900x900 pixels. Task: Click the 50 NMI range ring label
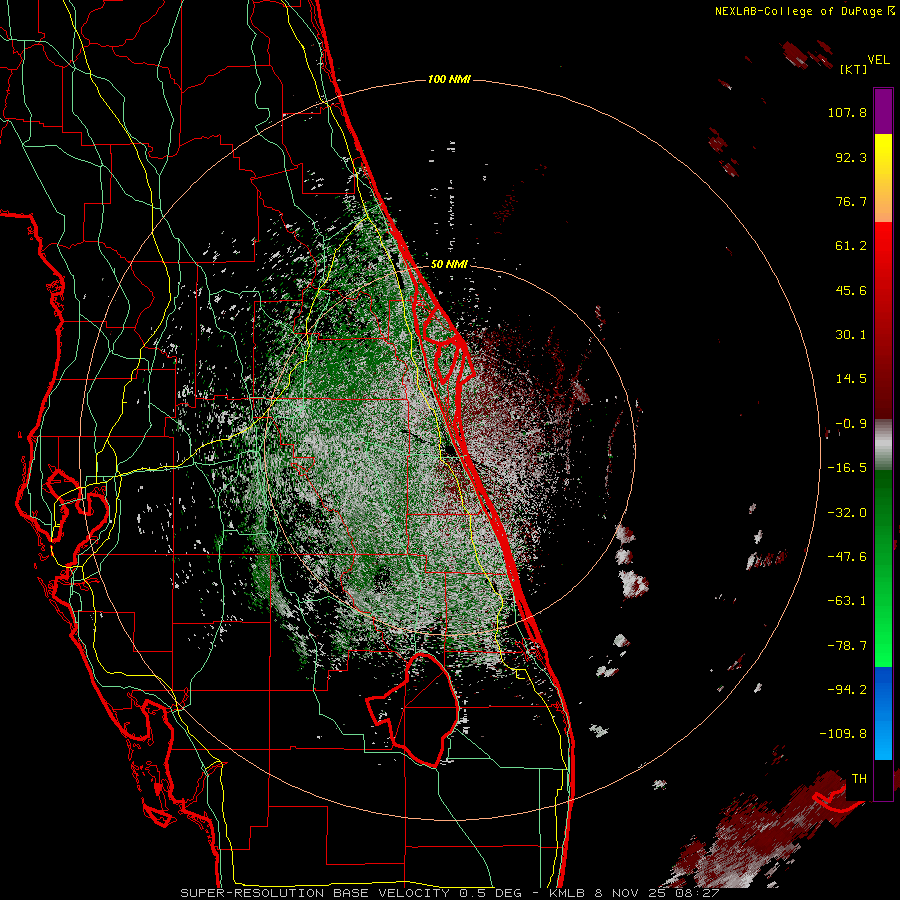point(449,264)
